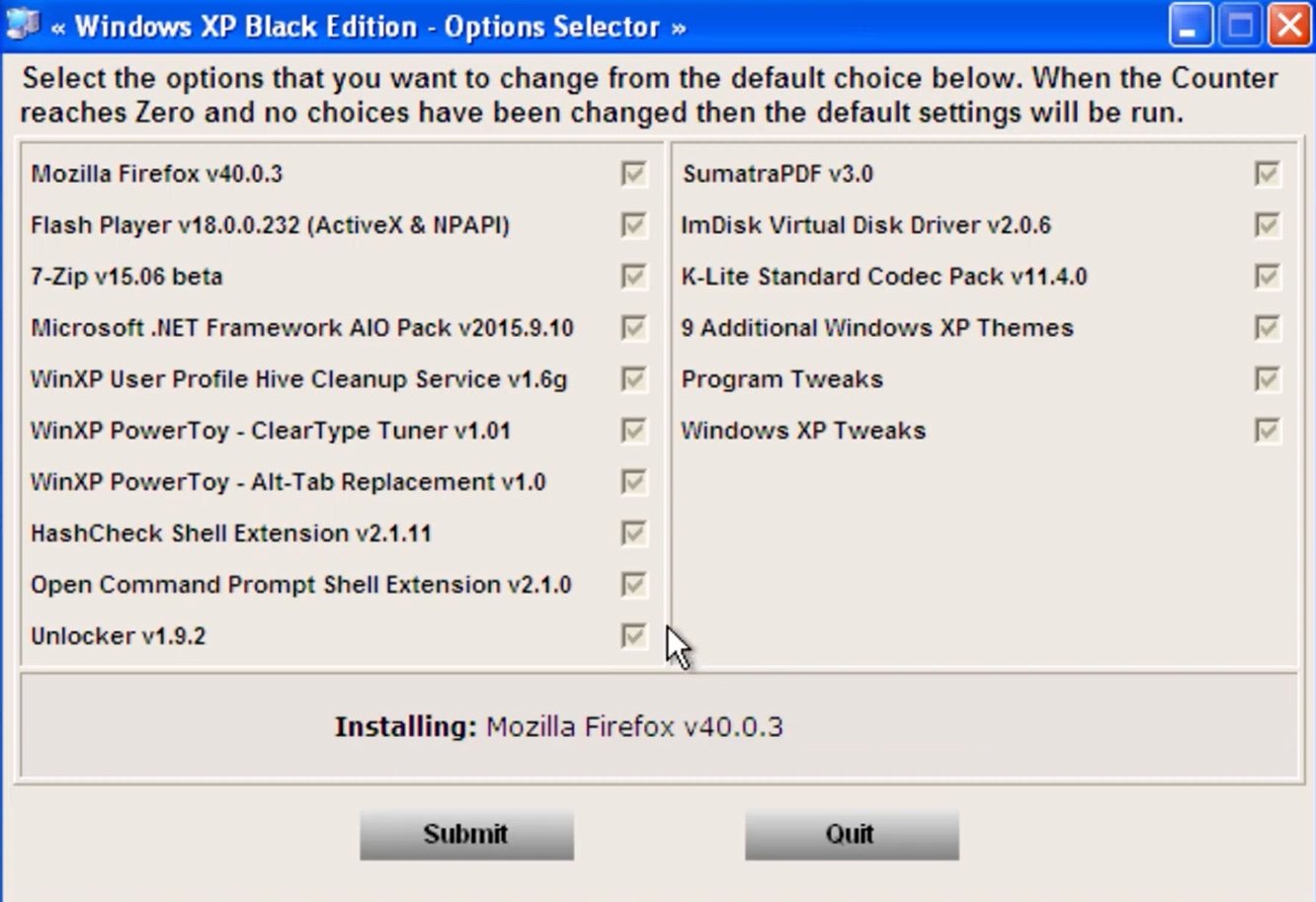Viewport: 1316px width, 902px height.
Task: Click 'ImDisk Virtual Disk Driver v2.0.6' label
Action: 866,225
